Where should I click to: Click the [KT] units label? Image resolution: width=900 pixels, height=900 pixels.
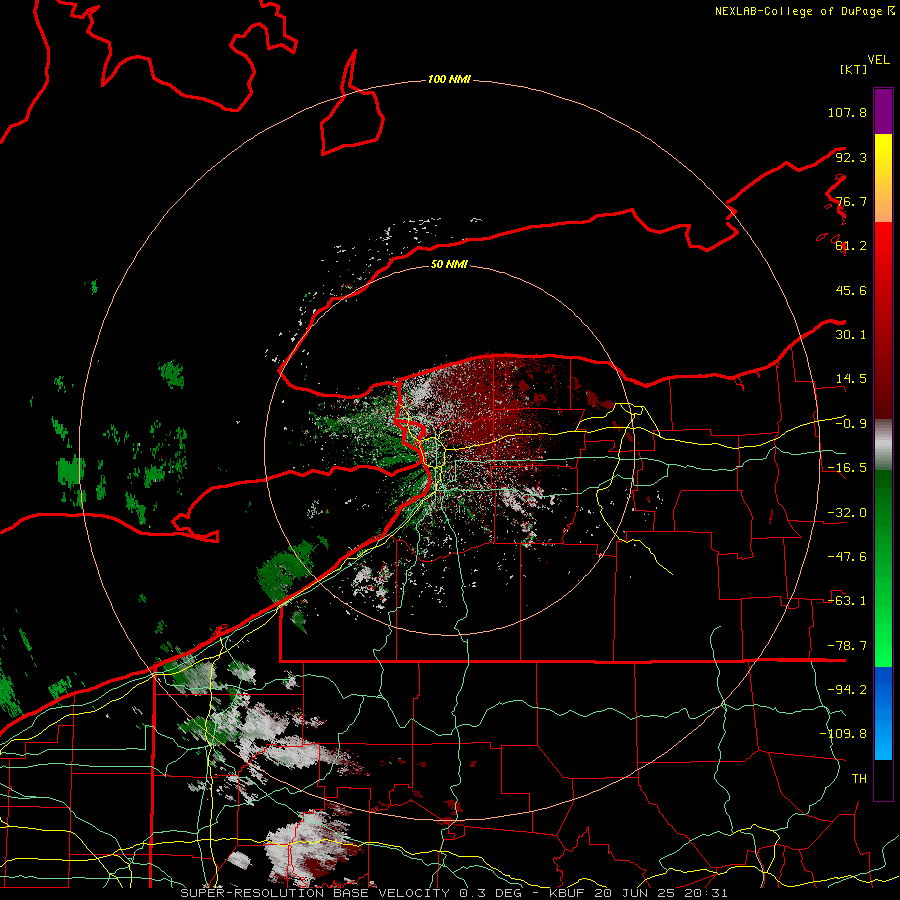click(x=854, y=69)
